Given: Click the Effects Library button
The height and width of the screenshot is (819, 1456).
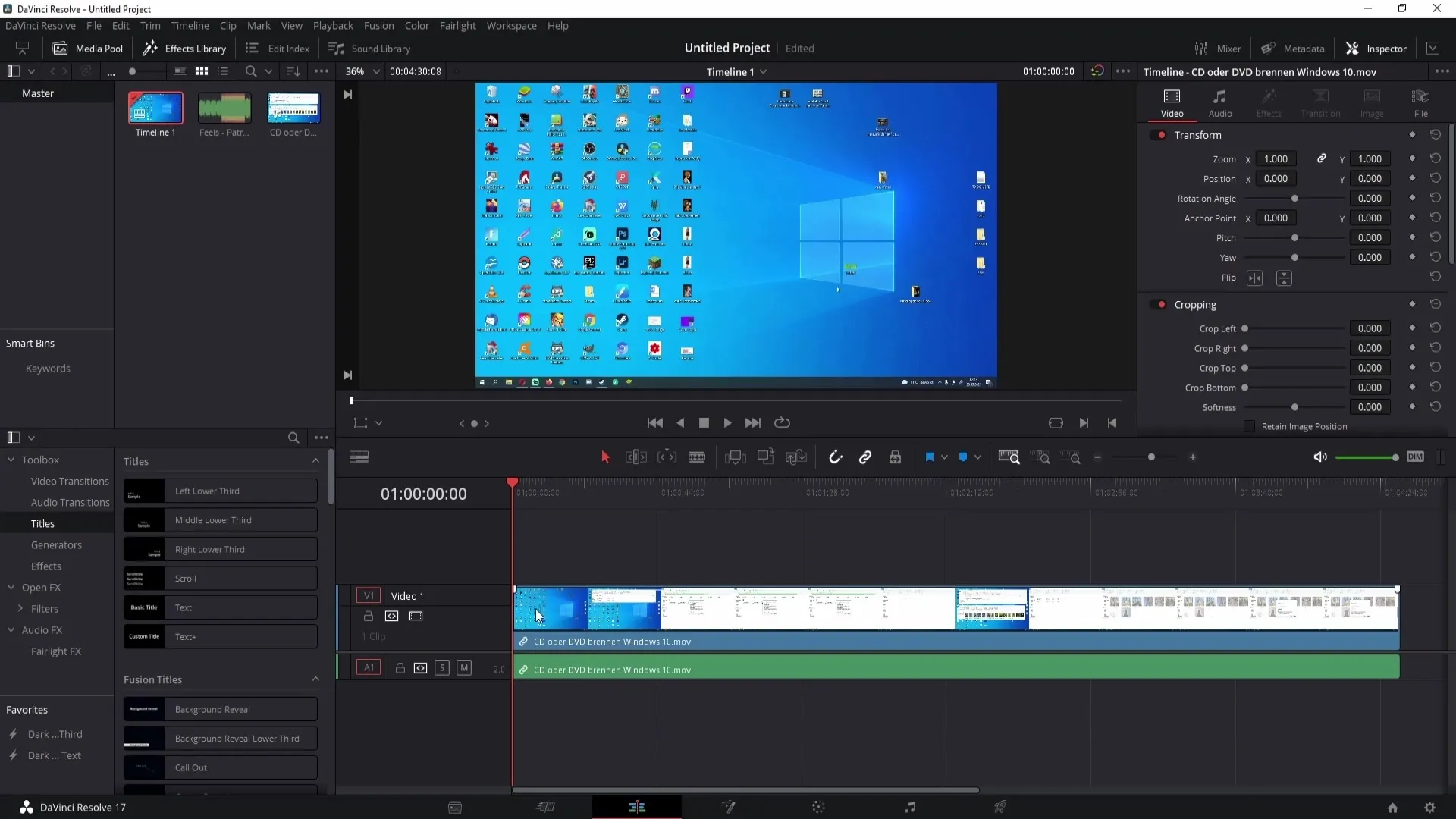Looking at the screenshot, I should click(186, 48).
